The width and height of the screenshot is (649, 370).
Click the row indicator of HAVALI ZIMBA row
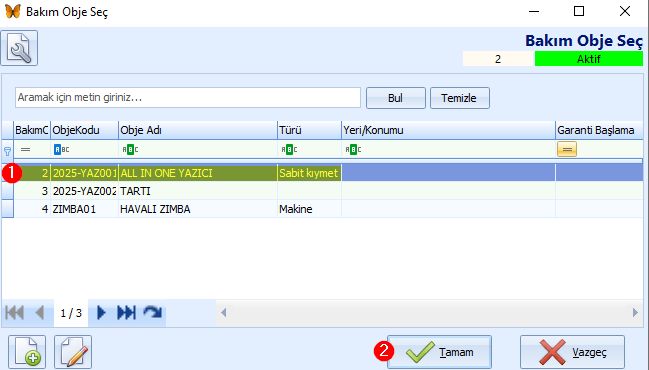tap(7, 209)
